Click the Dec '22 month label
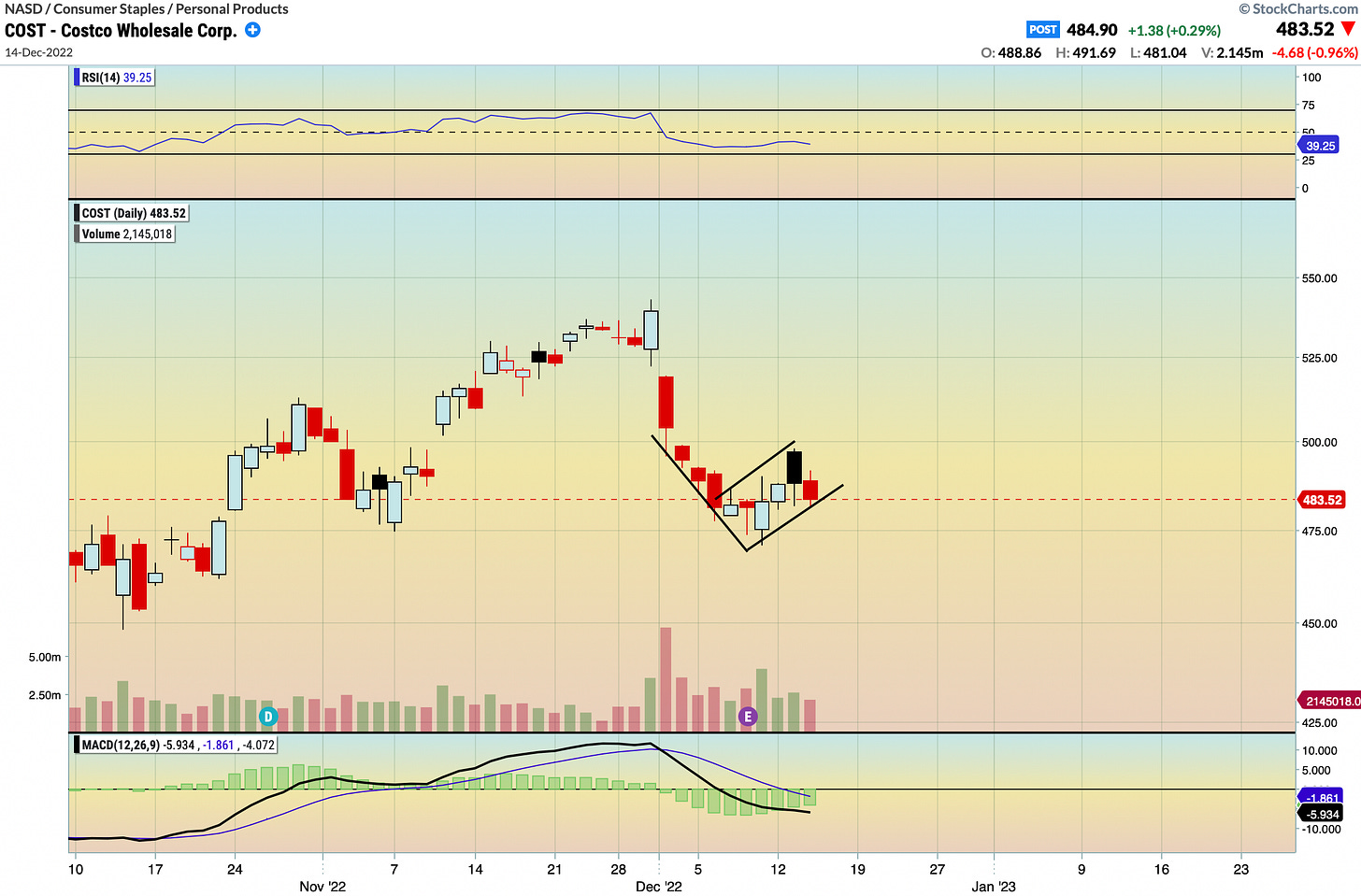This screenshot has height=896, width=1361. [x=659, y=886]
